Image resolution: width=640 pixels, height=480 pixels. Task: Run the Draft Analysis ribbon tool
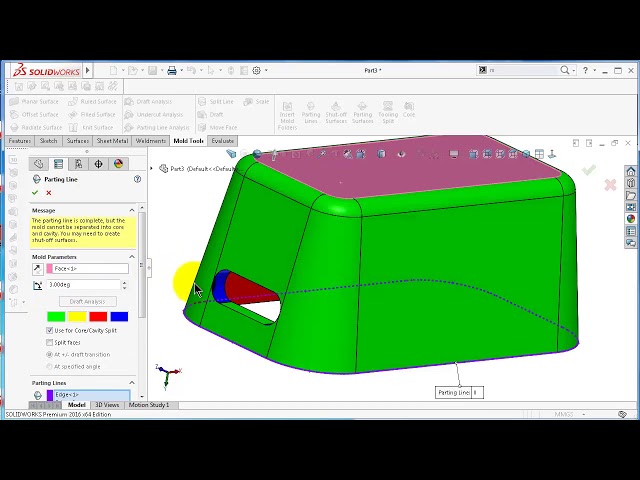point(149,102)
